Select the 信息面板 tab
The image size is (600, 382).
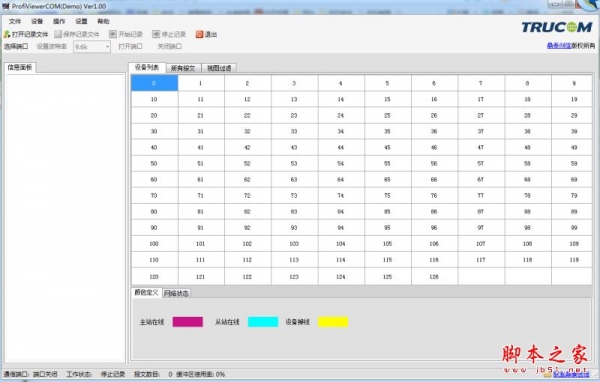pos(20,67)
